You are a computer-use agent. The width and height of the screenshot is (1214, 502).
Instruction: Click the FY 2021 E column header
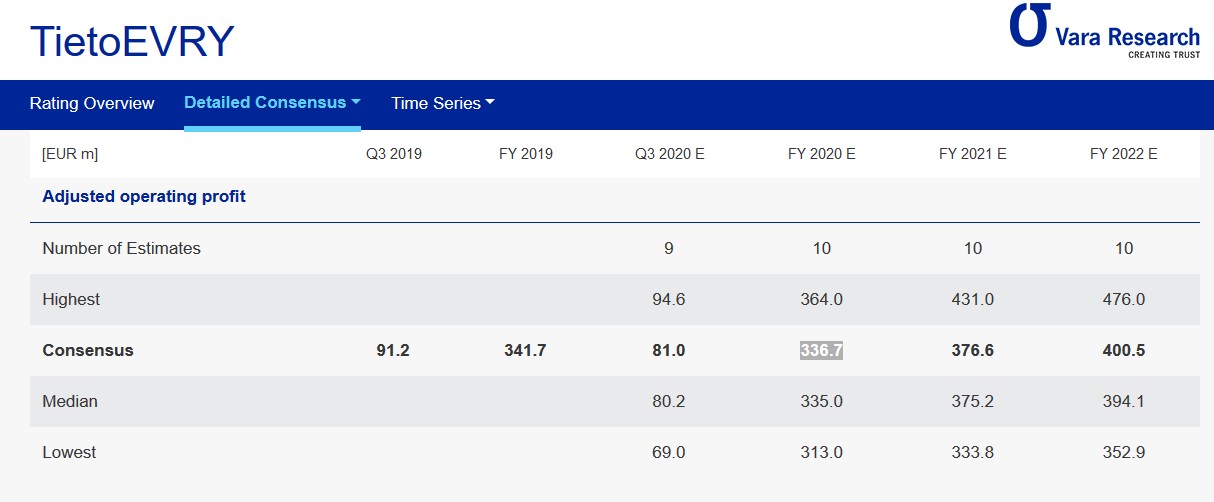972,155
